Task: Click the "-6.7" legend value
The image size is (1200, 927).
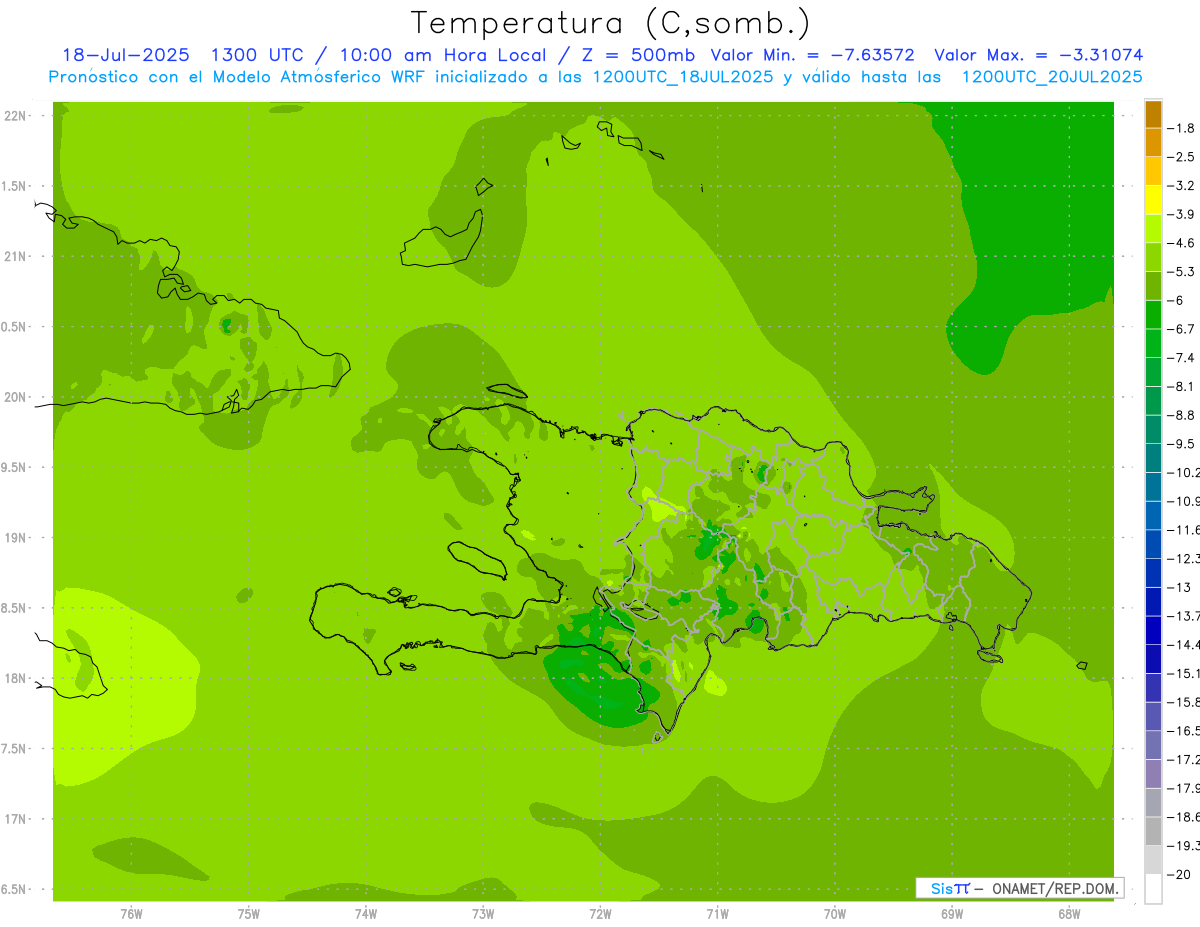Action: coord(1180,329)
